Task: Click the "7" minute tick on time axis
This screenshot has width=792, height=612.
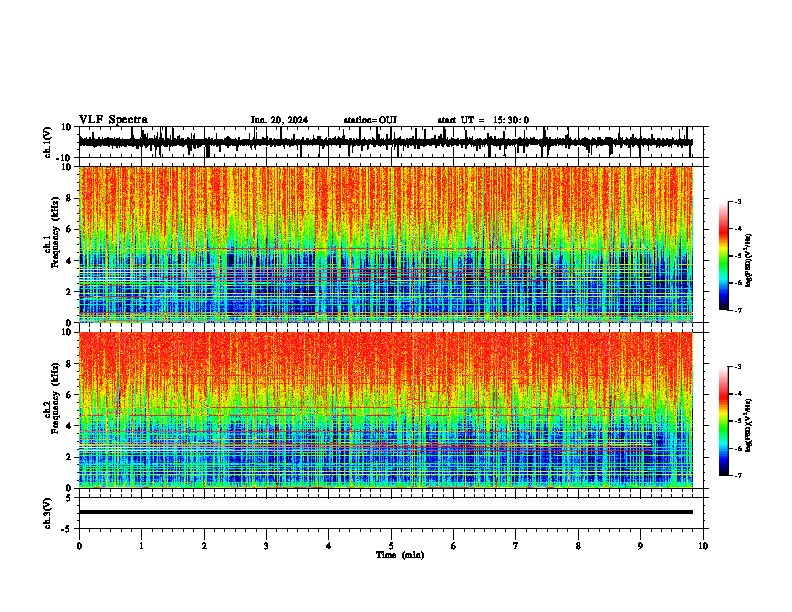Action: (x=516, y=546)
